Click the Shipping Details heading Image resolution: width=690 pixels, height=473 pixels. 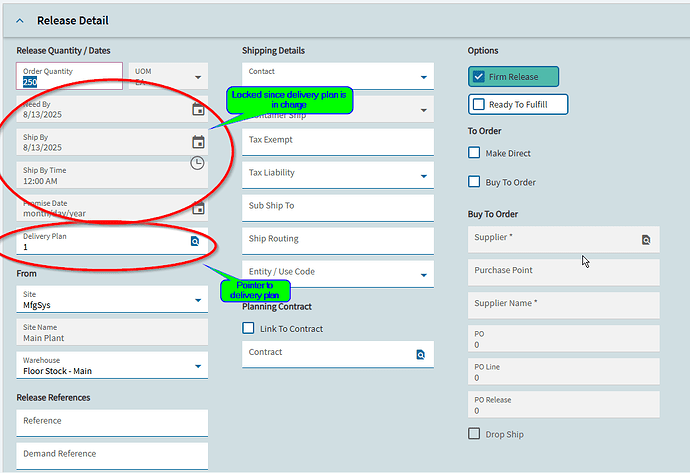coord(273,51)
